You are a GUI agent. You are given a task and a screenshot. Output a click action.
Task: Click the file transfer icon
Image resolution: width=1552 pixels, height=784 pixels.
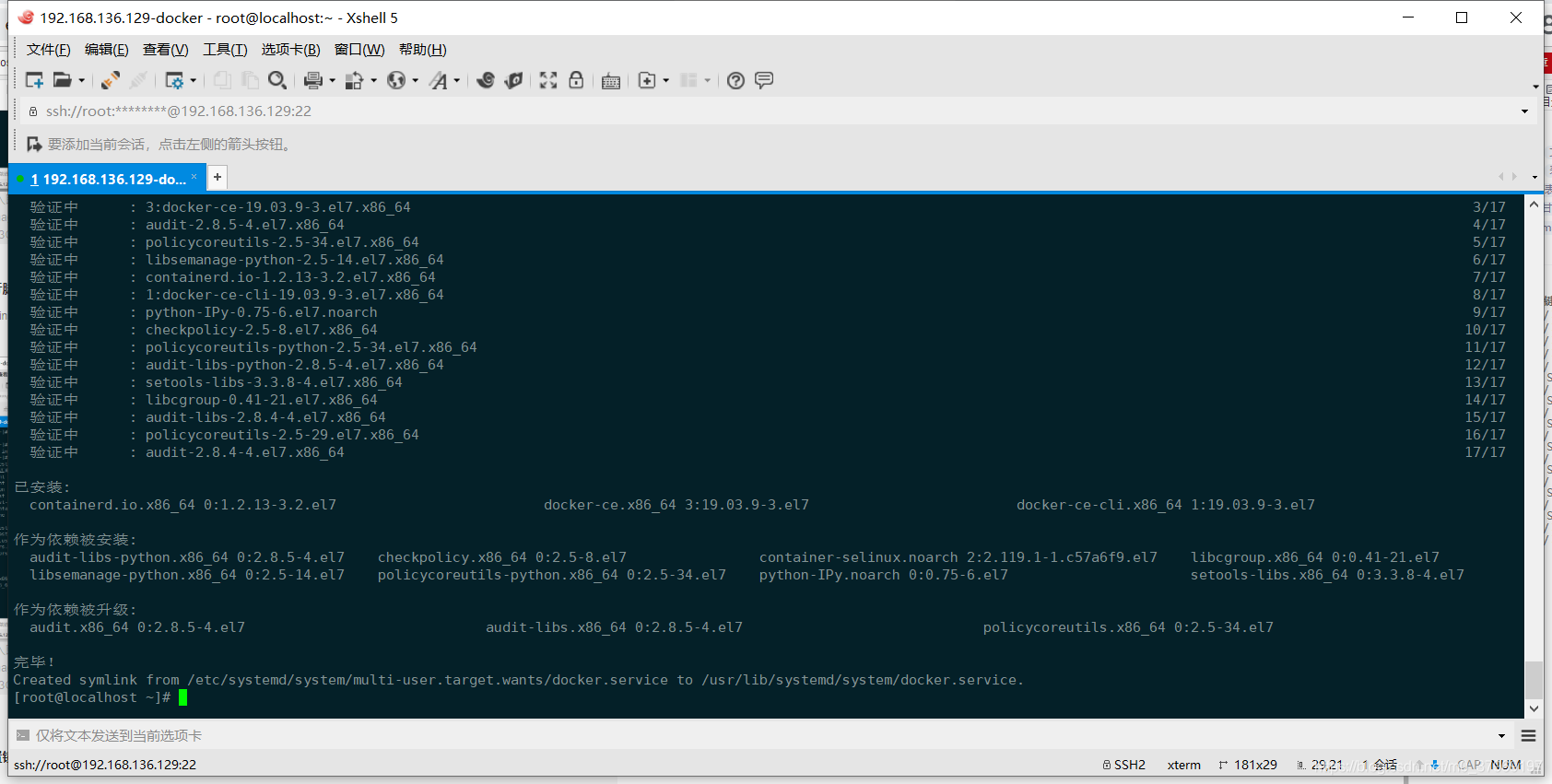pyautogui.click(x=354, y=80)
